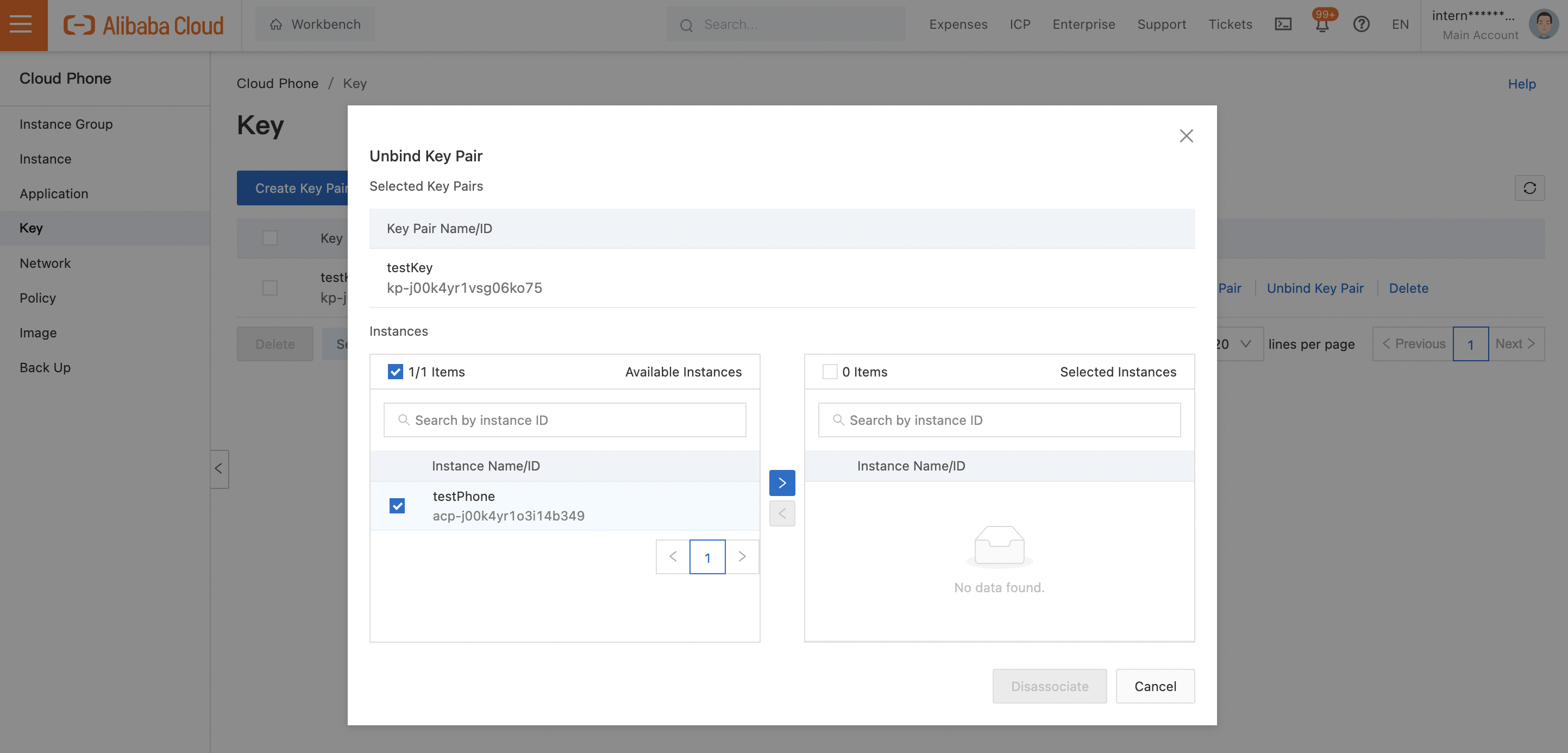Image resolution: width=1568 pixels, height=753 pixels.
Task: Click the Delete button below the table
Action: click(275, 344)
